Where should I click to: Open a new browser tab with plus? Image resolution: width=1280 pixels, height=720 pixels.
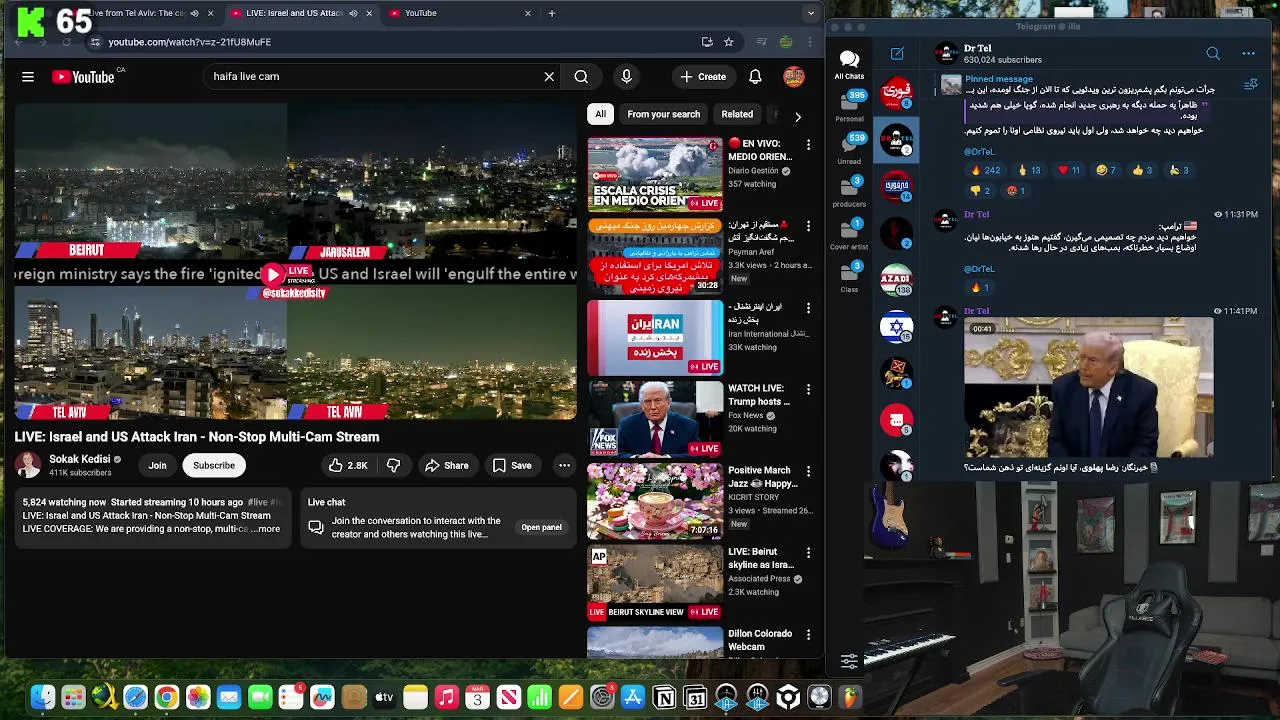(551, 14)
